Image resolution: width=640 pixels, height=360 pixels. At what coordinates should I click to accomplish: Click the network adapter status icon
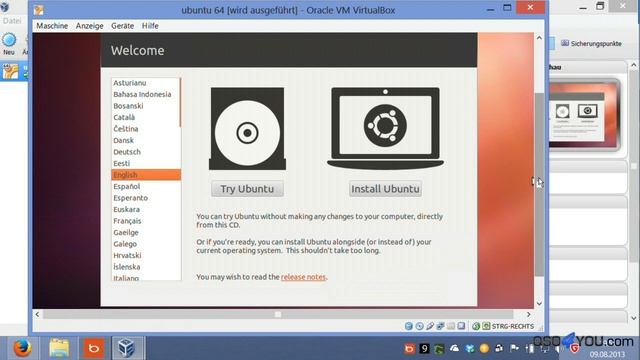click(x=440, y=326)
